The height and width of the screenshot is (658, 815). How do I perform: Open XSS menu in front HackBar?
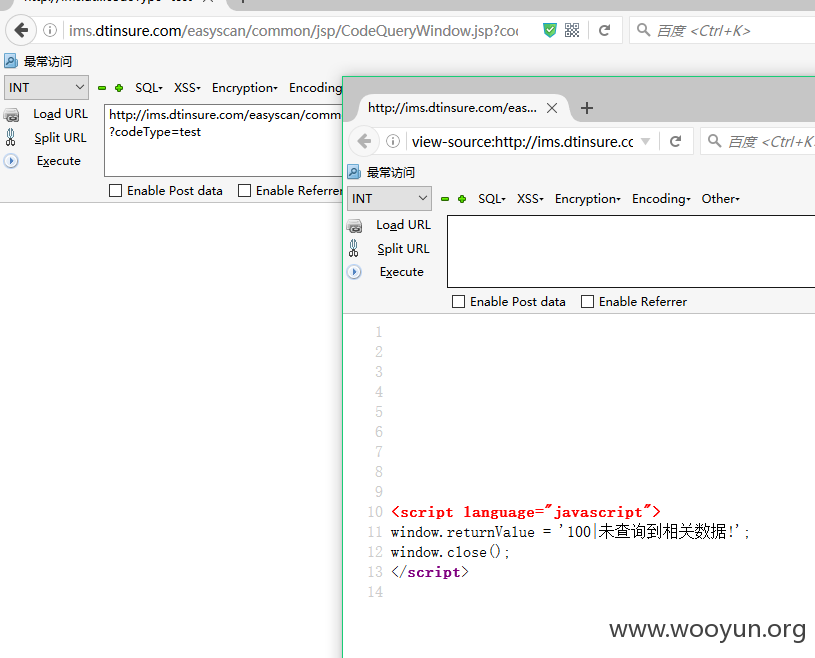point(530,199)
